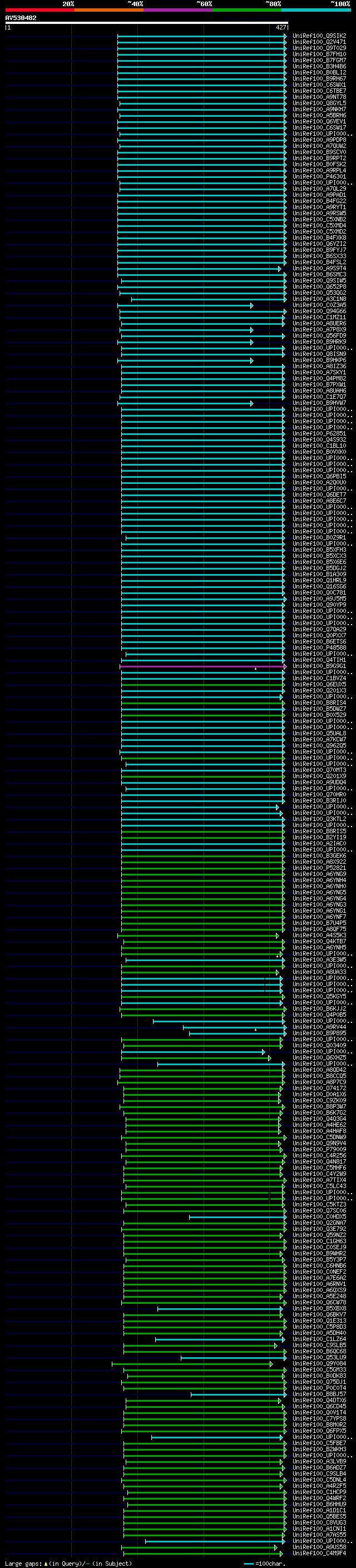Select hit label UniRef100_B6SX33
This screenshot has height=1568, width=356.
point(319,256)
